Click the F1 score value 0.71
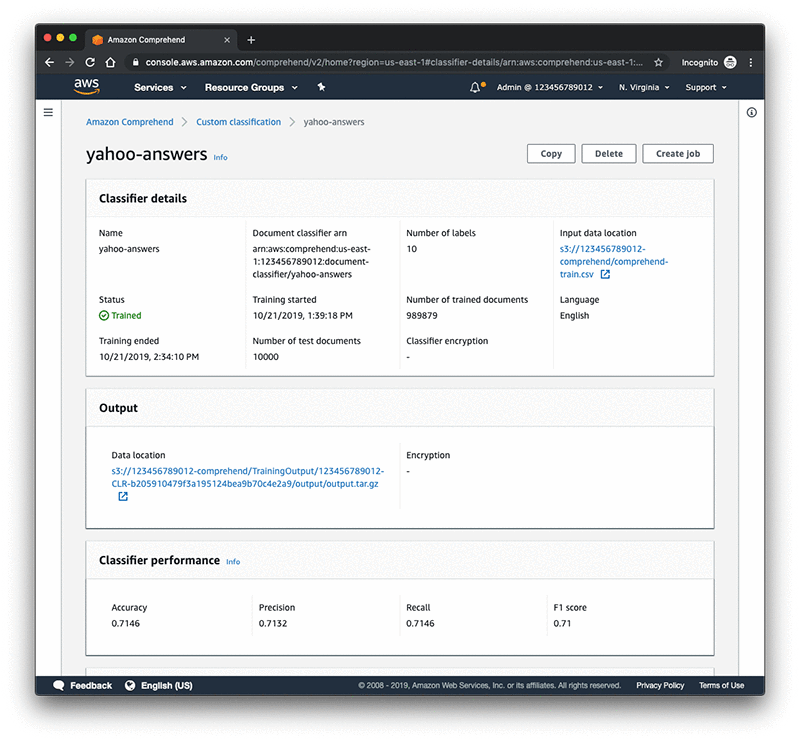The height and width of the screenshot is (742, 800). coord(562,623)
